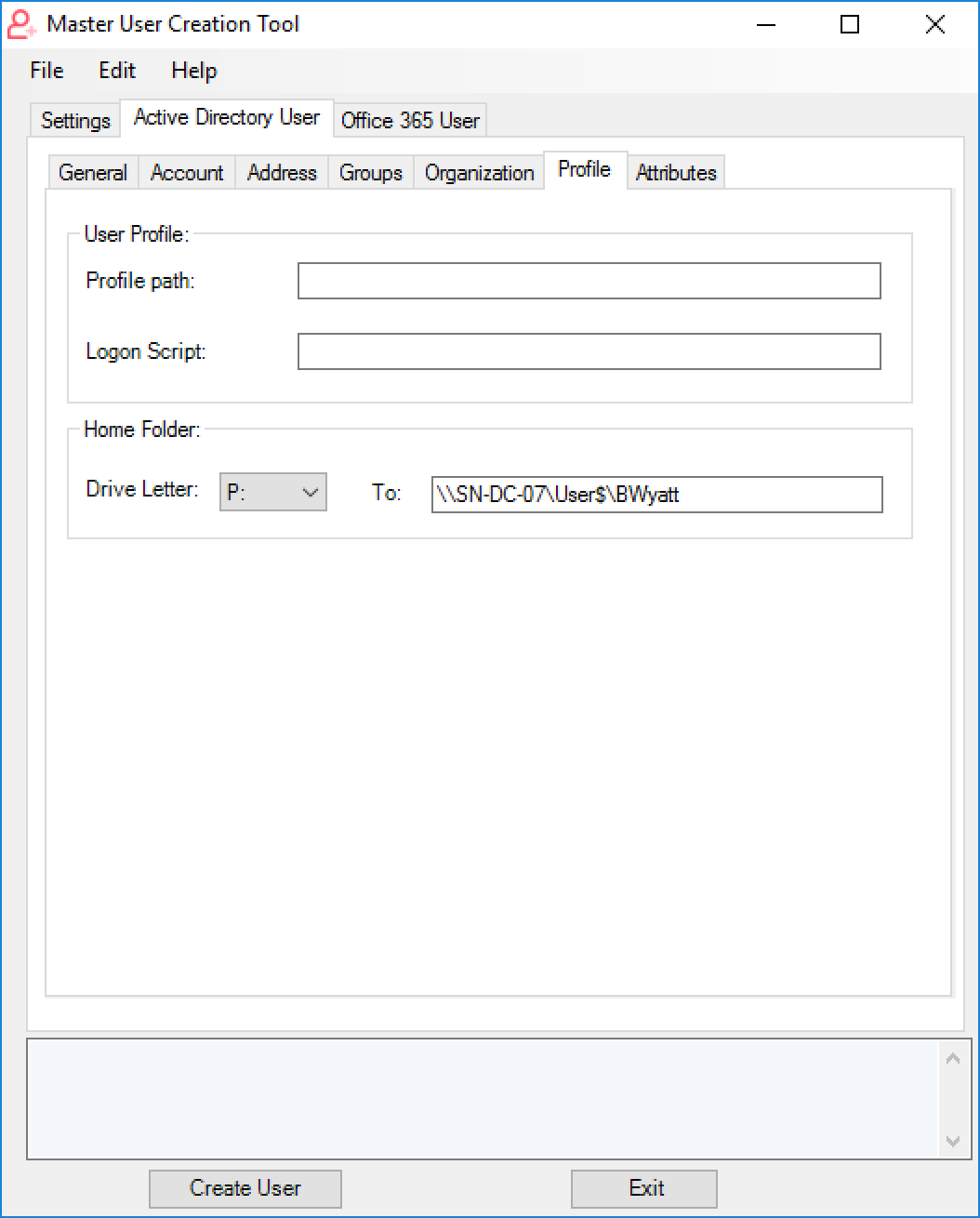Click the log area scroll down arrow
This screenshot has width=980, height=1218.
point(953,1141)
